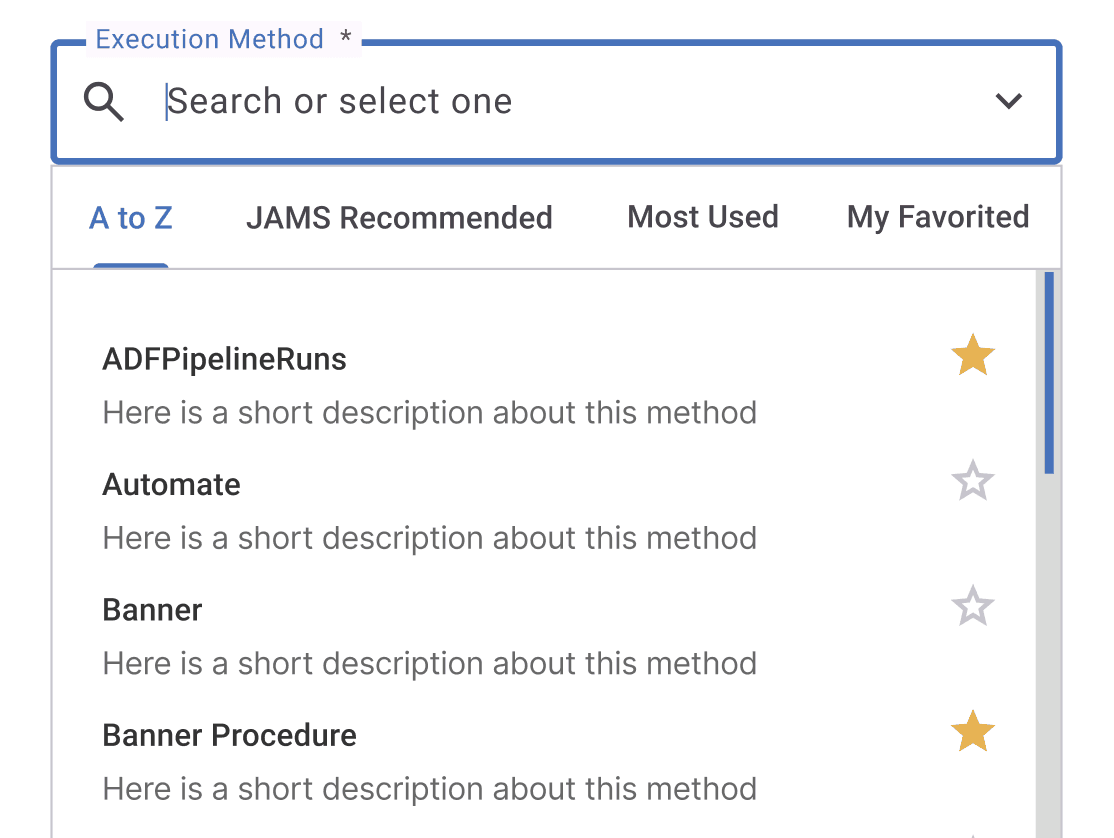View the My Favorited tab
The image size is (1114, 838).
[937, 217]
